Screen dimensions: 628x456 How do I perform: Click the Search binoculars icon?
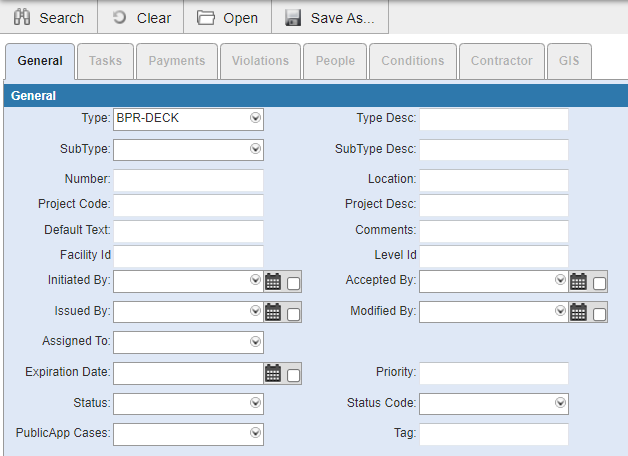coord(22,17)
